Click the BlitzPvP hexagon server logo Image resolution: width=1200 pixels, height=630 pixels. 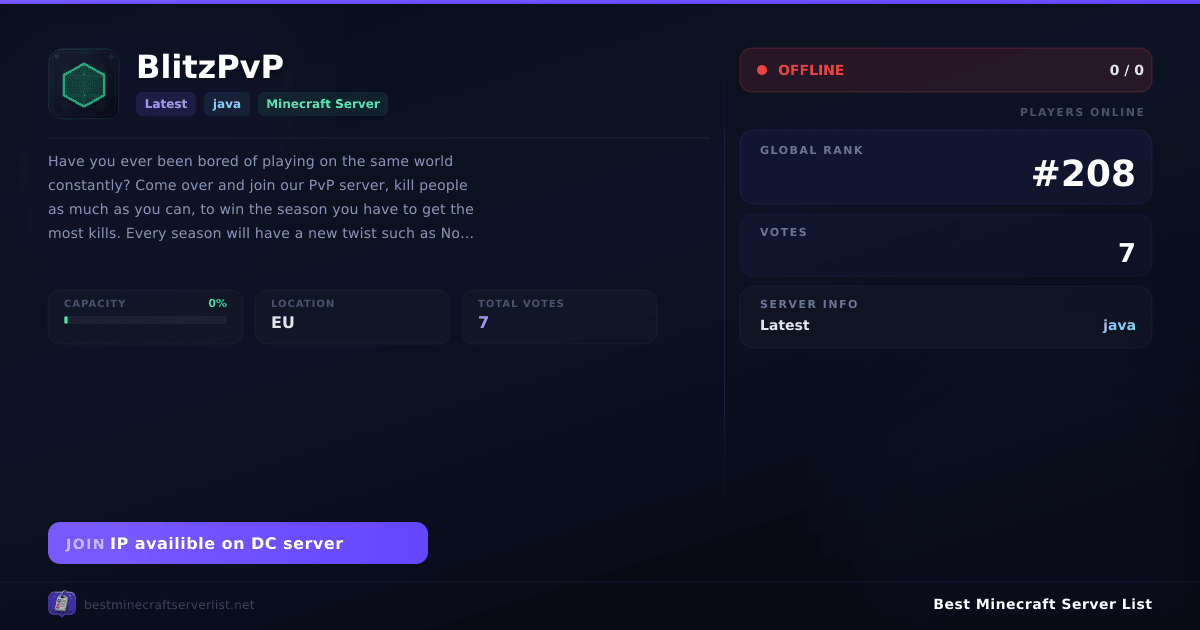[x=84, y=84]
